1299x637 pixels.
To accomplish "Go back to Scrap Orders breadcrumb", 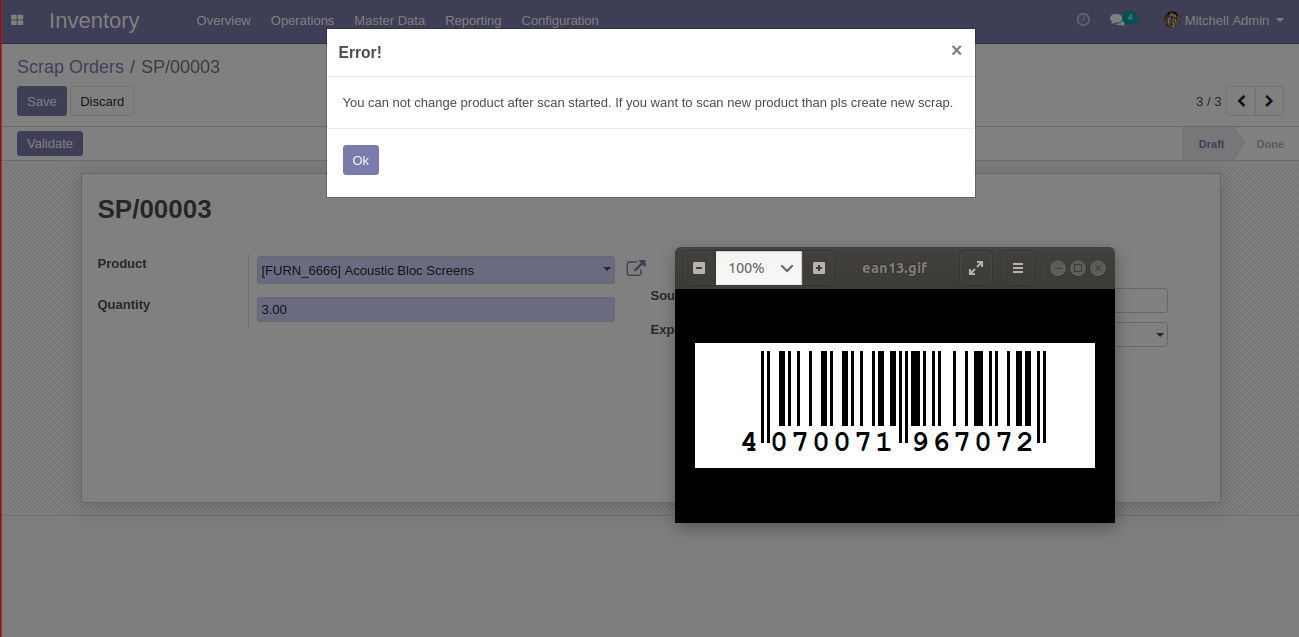I will point(70,67).
